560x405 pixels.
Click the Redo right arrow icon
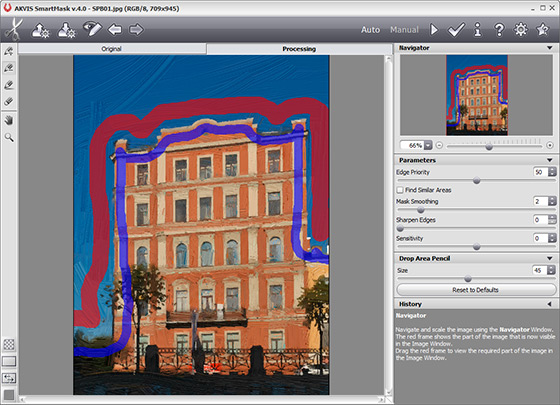click(136, 29)
